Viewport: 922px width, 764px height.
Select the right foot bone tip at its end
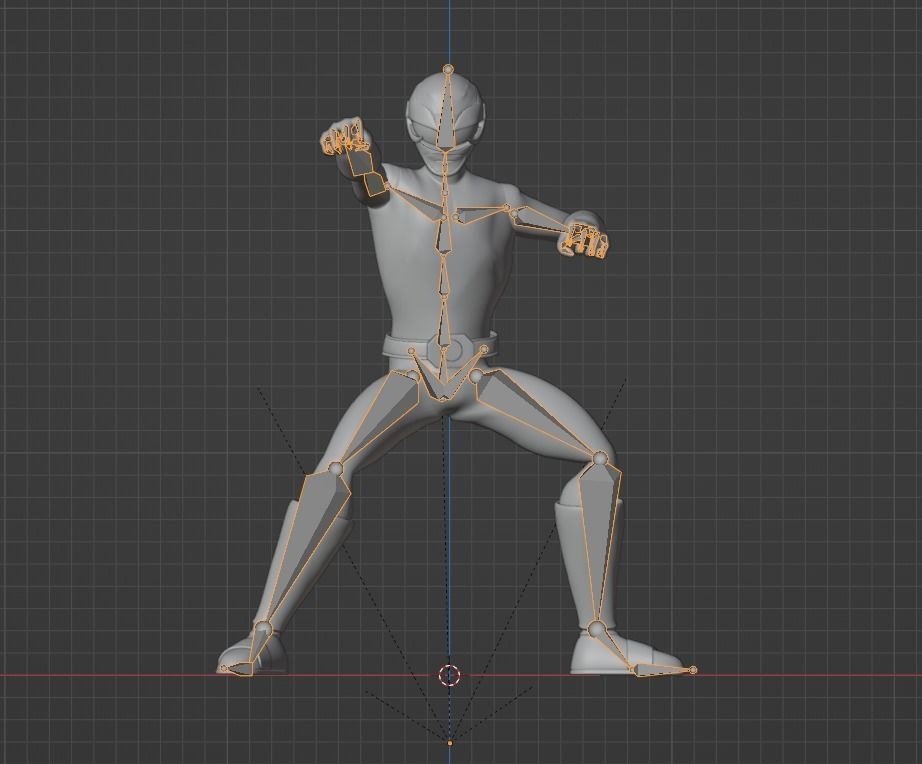(693, 668)
